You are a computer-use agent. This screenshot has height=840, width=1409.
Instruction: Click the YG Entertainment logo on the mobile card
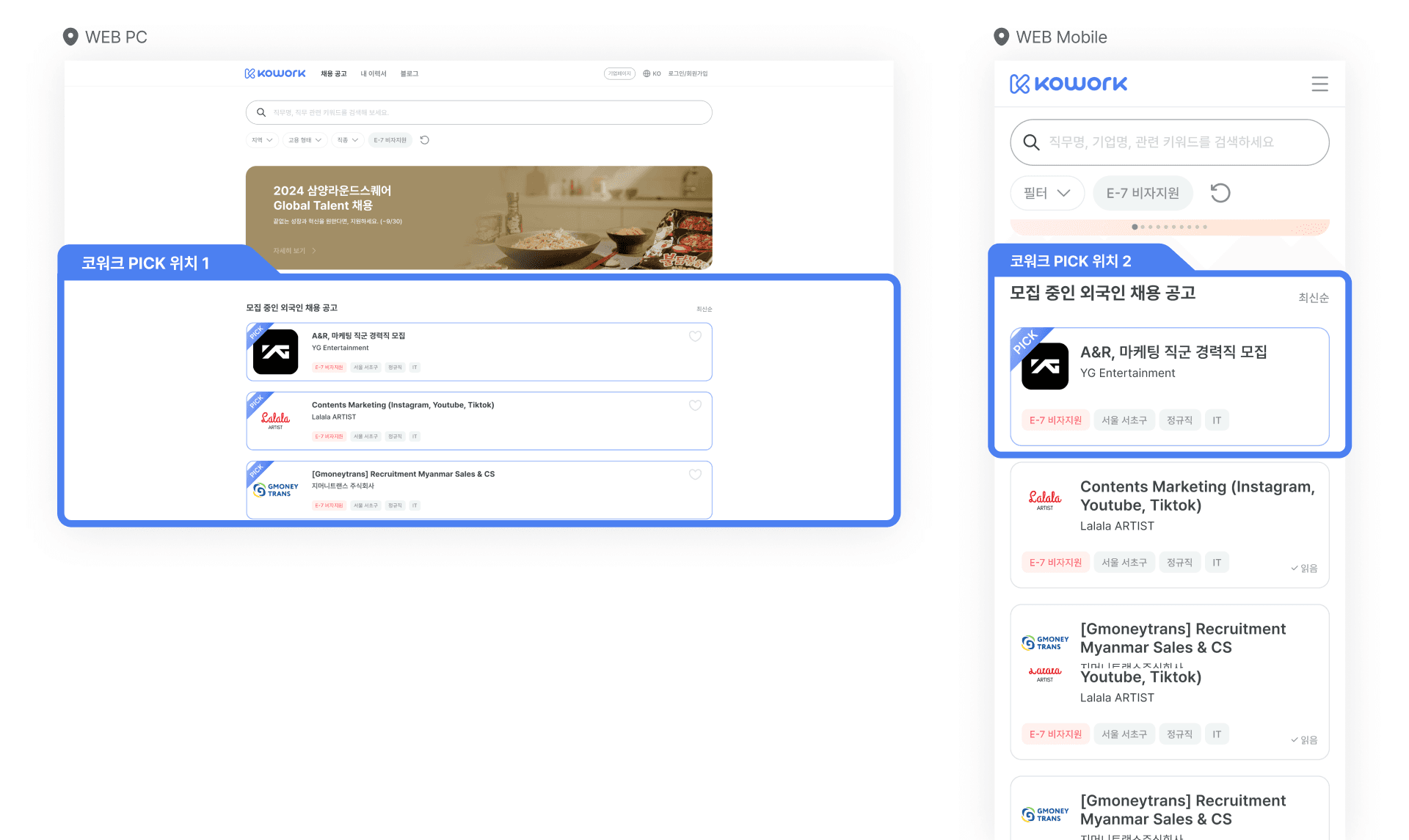1045,366
